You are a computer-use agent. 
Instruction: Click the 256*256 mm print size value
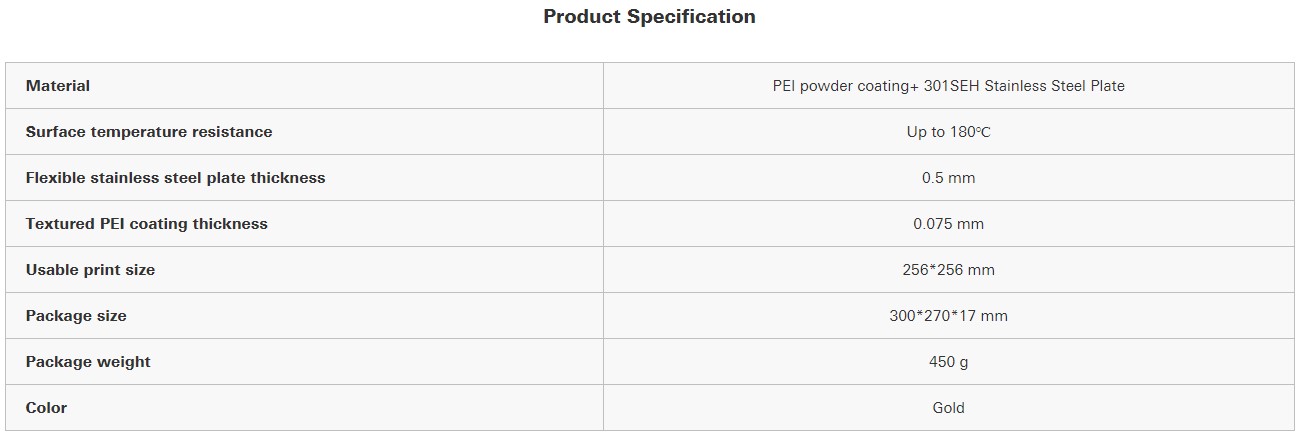click(948, 270)
